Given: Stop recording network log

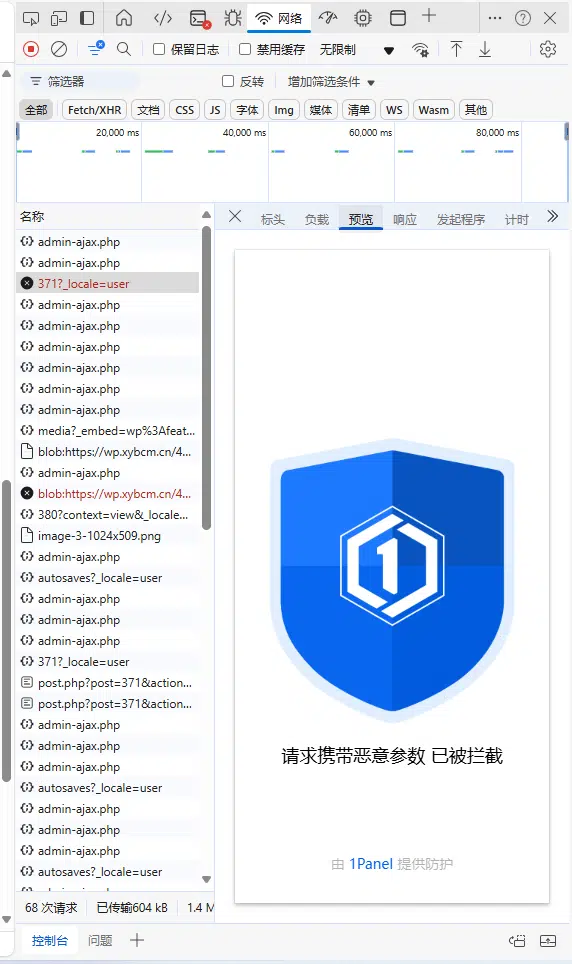Looking at the screenshot, I should coord(31,49).
